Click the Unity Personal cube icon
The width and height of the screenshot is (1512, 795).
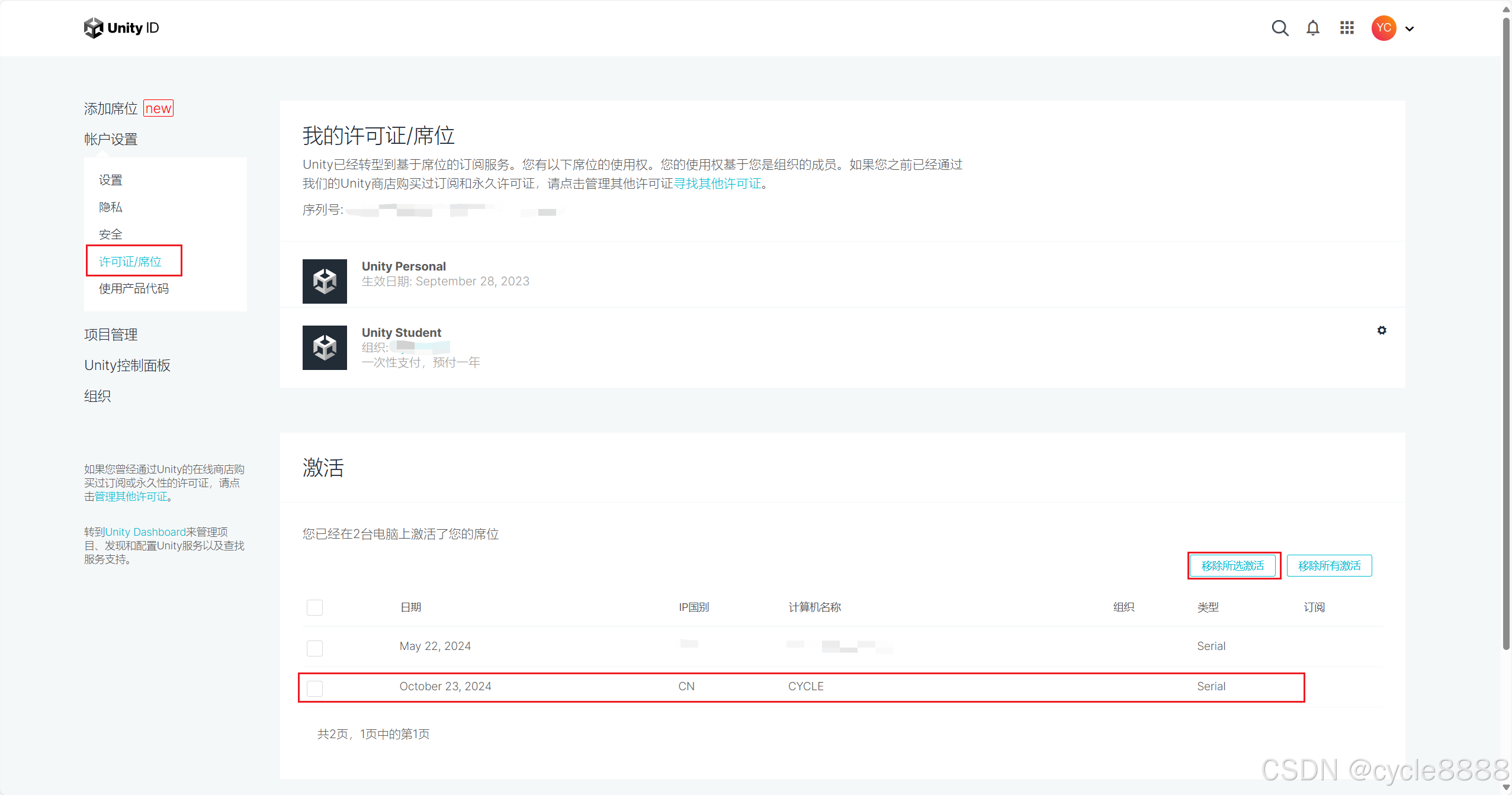[325, 281]
